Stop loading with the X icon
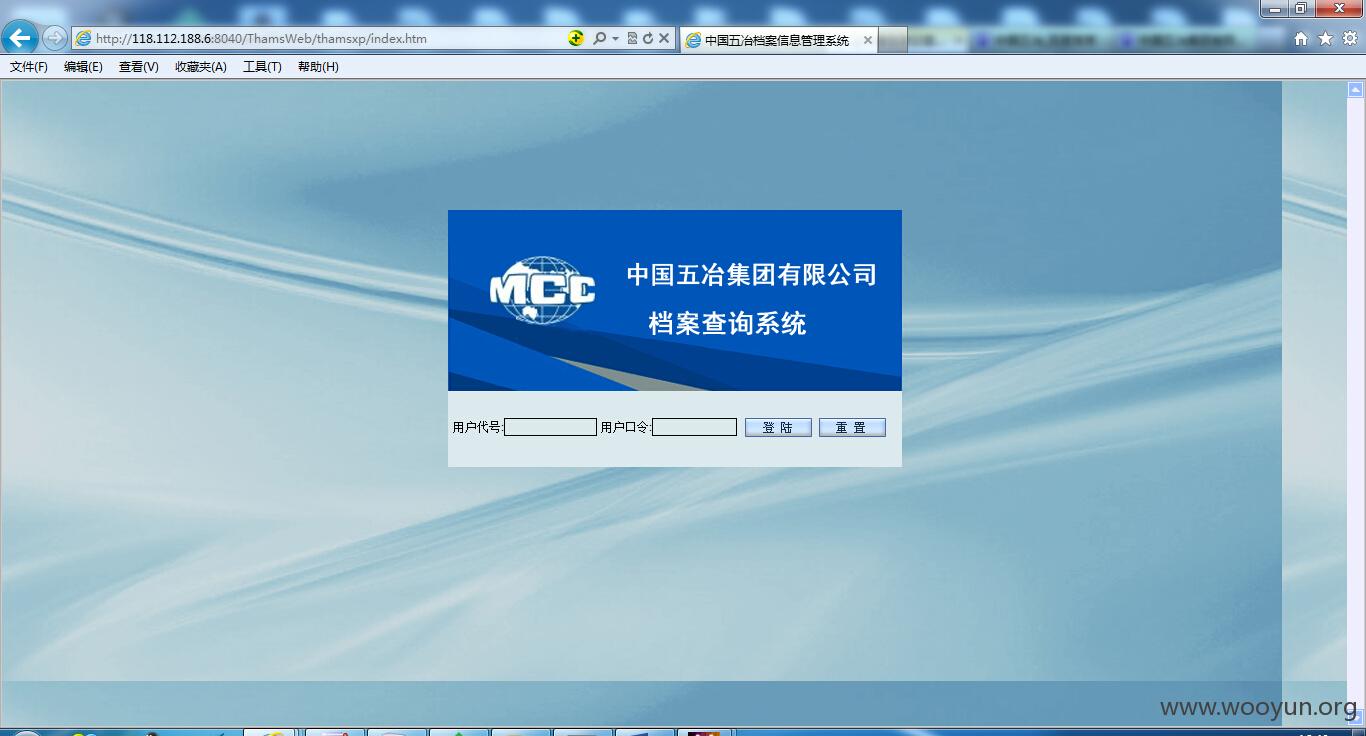The height and width of the screenshot is (736, 1366). pos(663,38)
